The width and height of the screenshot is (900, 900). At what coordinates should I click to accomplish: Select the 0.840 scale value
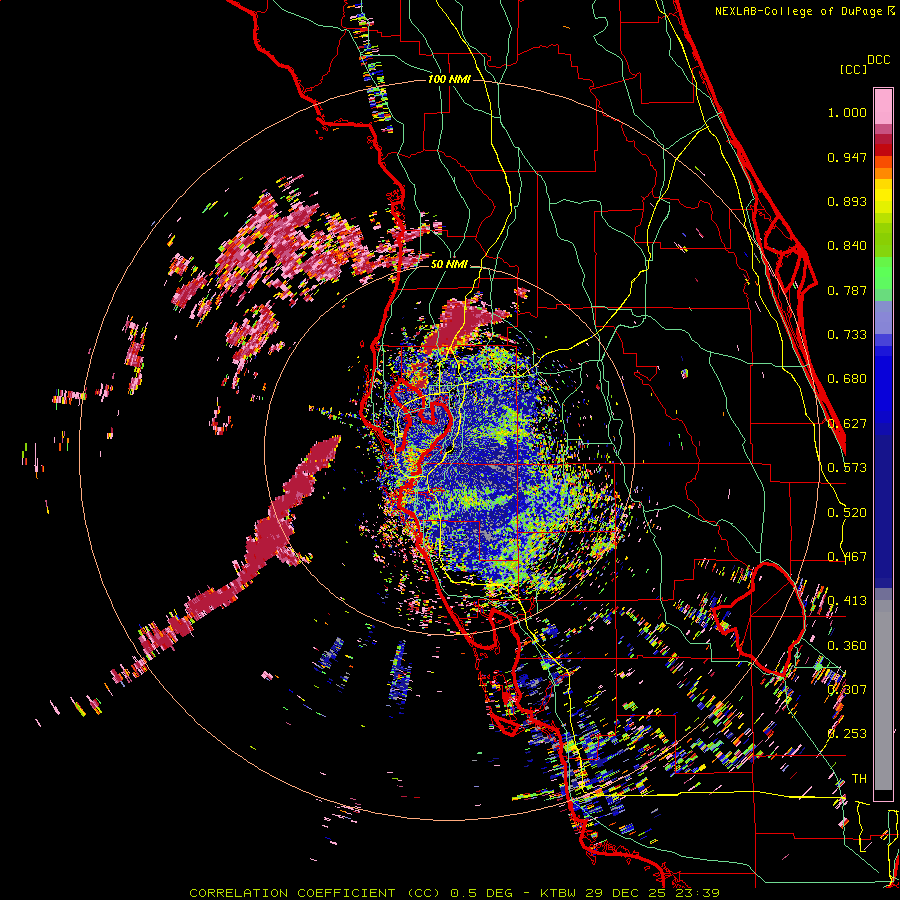[847, 246]
